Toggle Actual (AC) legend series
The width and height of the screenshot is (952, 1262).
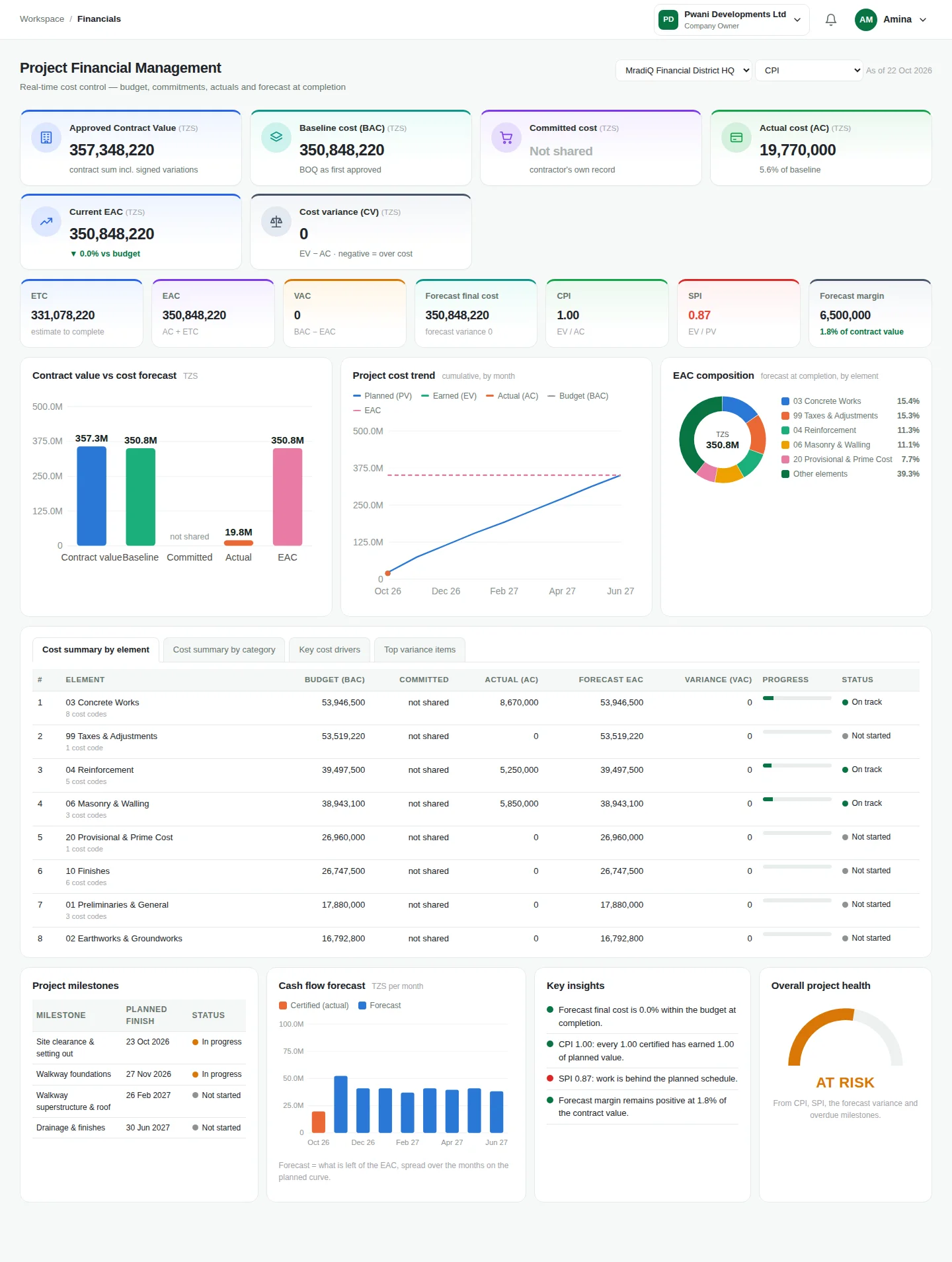[x=512, y=396]
